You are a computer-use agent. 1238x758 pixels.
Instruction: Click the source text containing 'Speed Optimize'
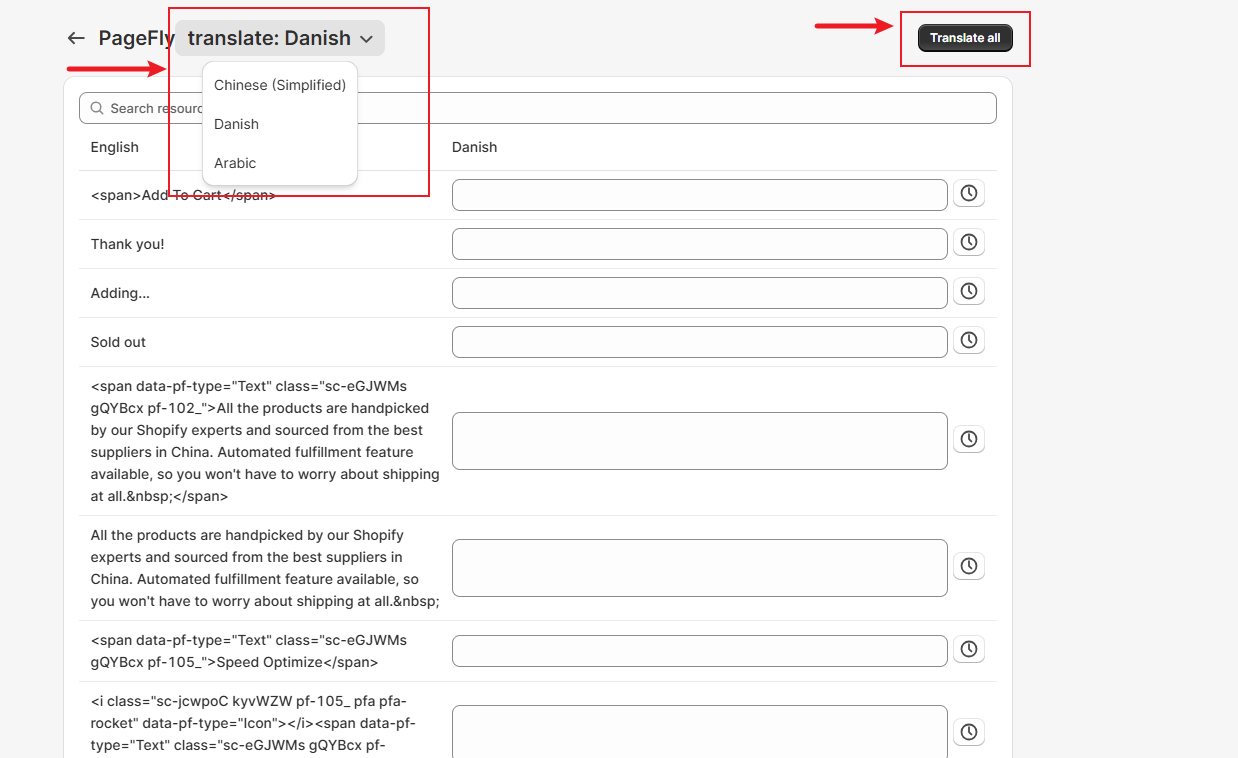tap(249, 651)
